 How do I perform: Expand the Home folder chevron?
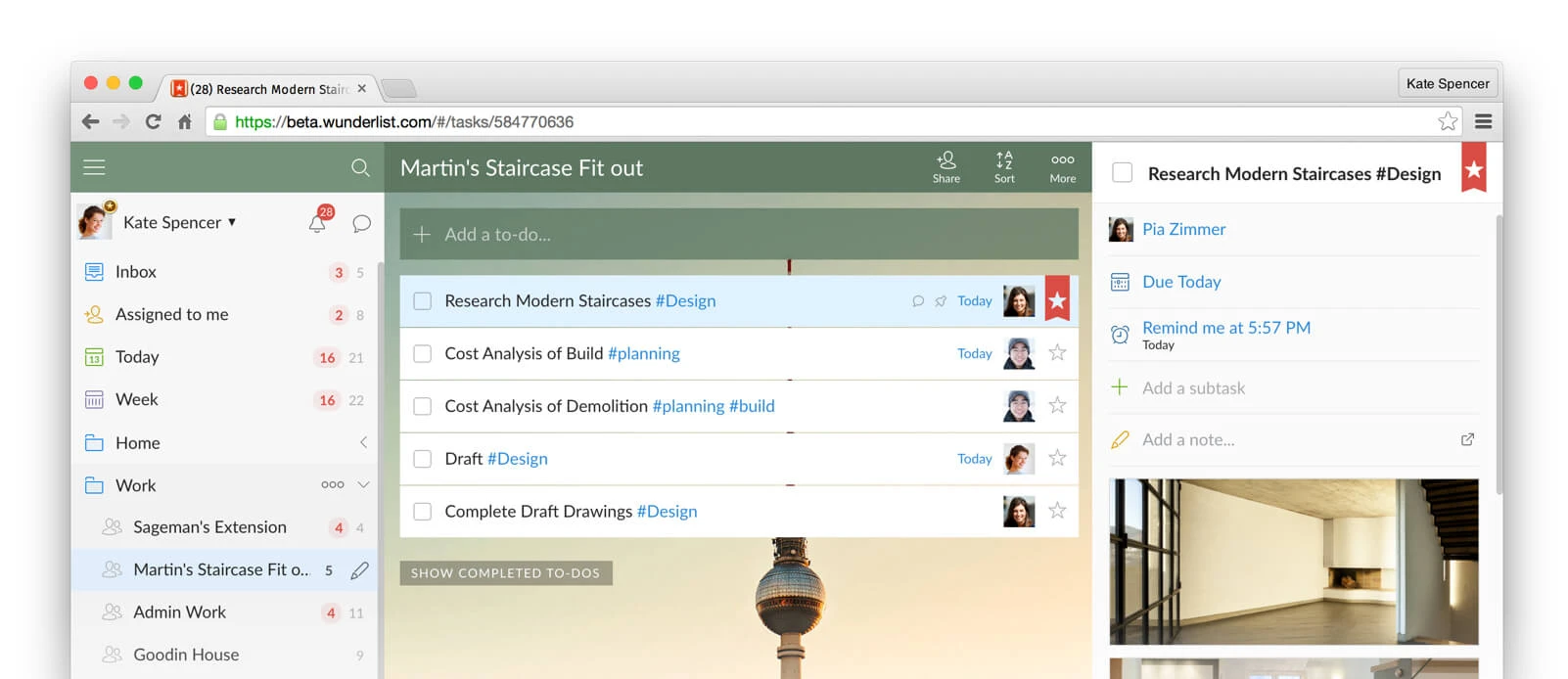363,442
